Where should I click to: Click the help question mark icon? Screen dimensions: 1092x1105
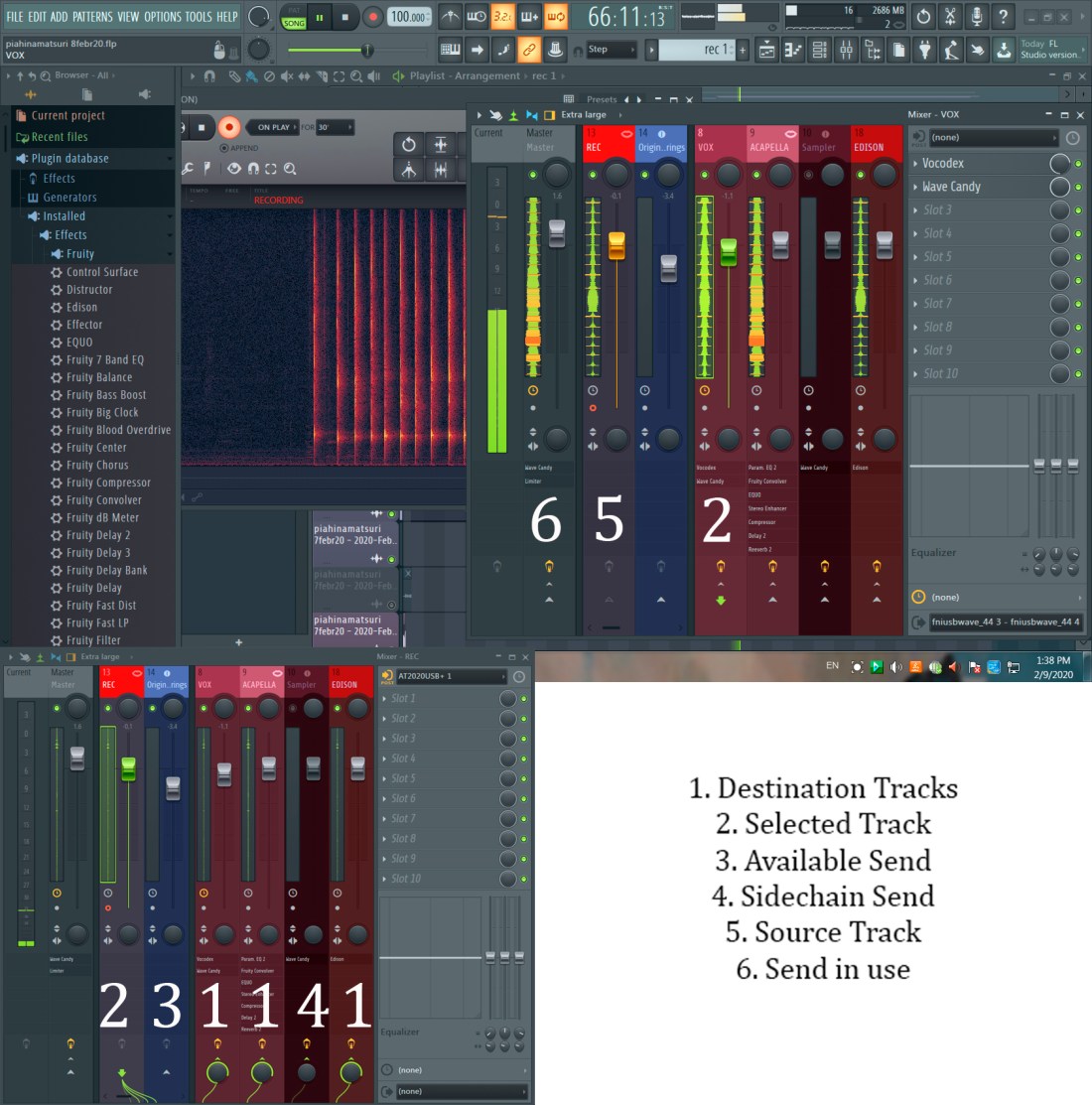(1003, 16)
